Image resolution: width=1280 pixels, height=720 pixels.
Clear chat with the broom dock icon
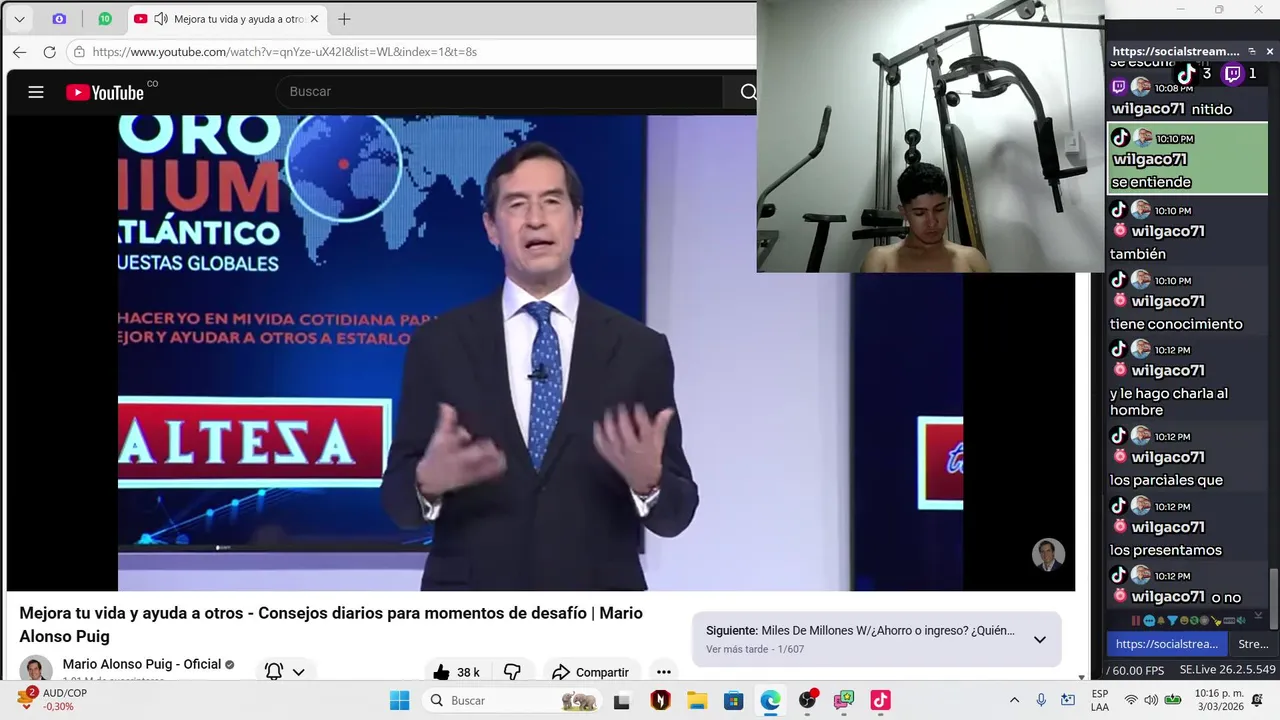click(x=1216, y=621)
